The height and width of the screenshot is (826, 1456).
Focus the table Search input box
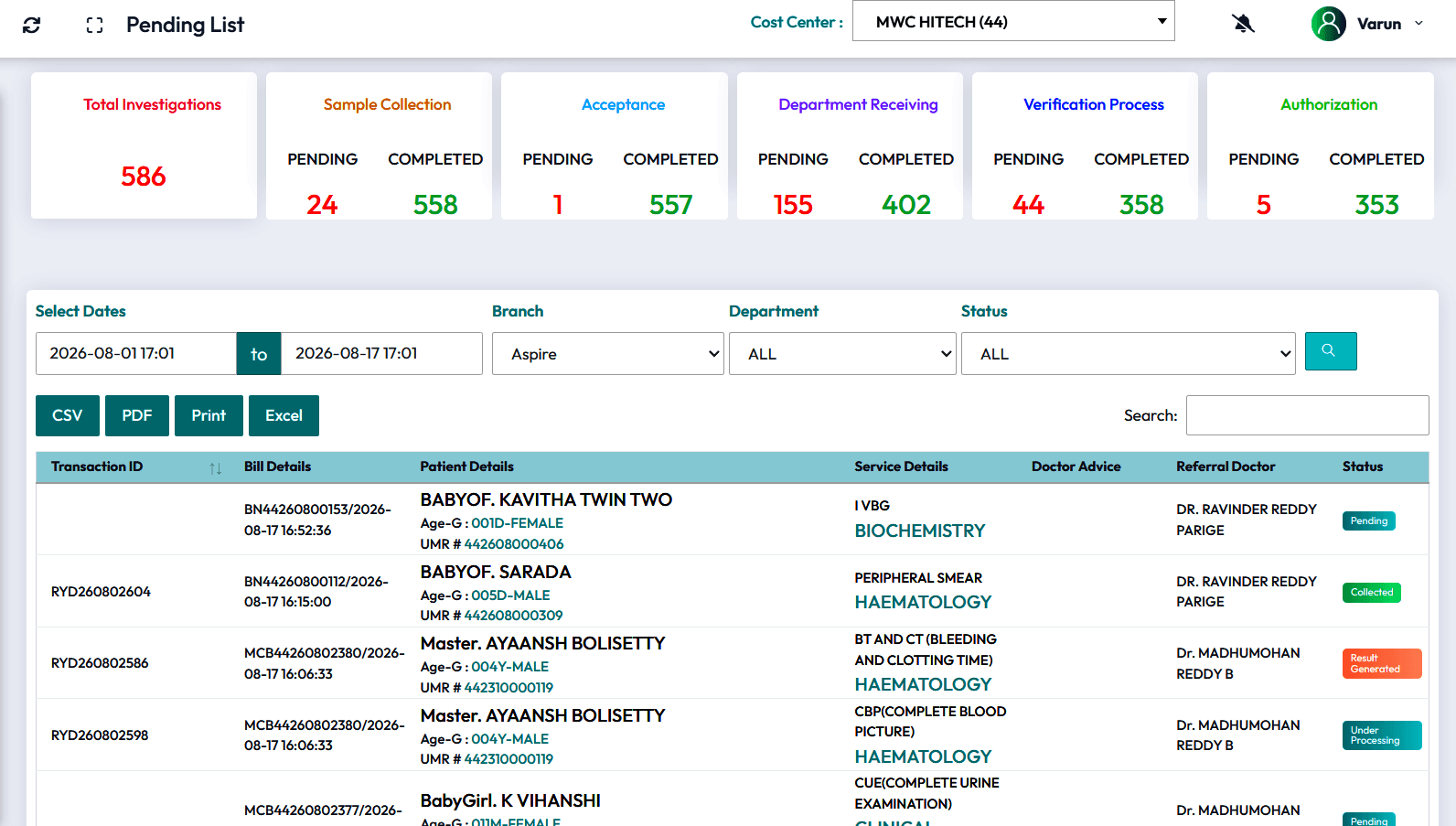point(1307,415)
